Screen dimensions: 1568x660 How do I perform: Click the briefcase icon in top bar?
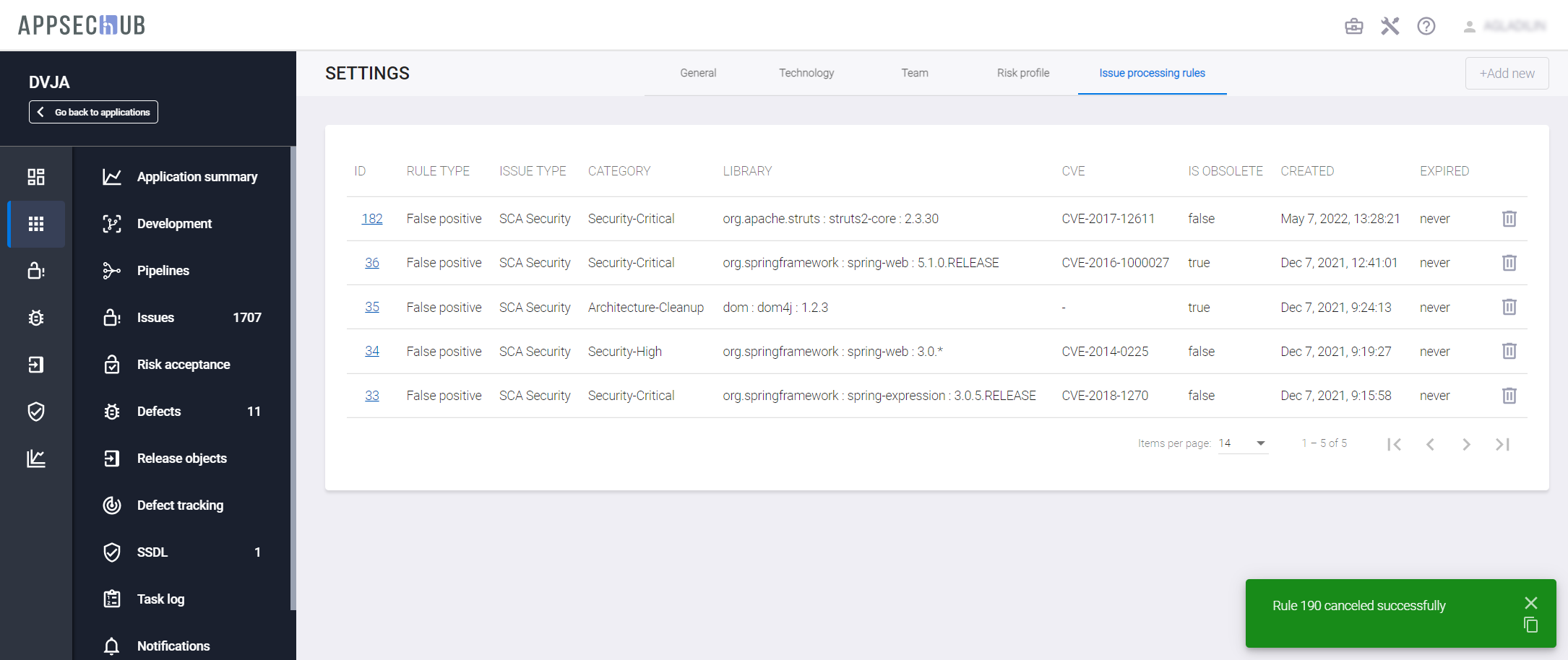(x=1353, y=26)
